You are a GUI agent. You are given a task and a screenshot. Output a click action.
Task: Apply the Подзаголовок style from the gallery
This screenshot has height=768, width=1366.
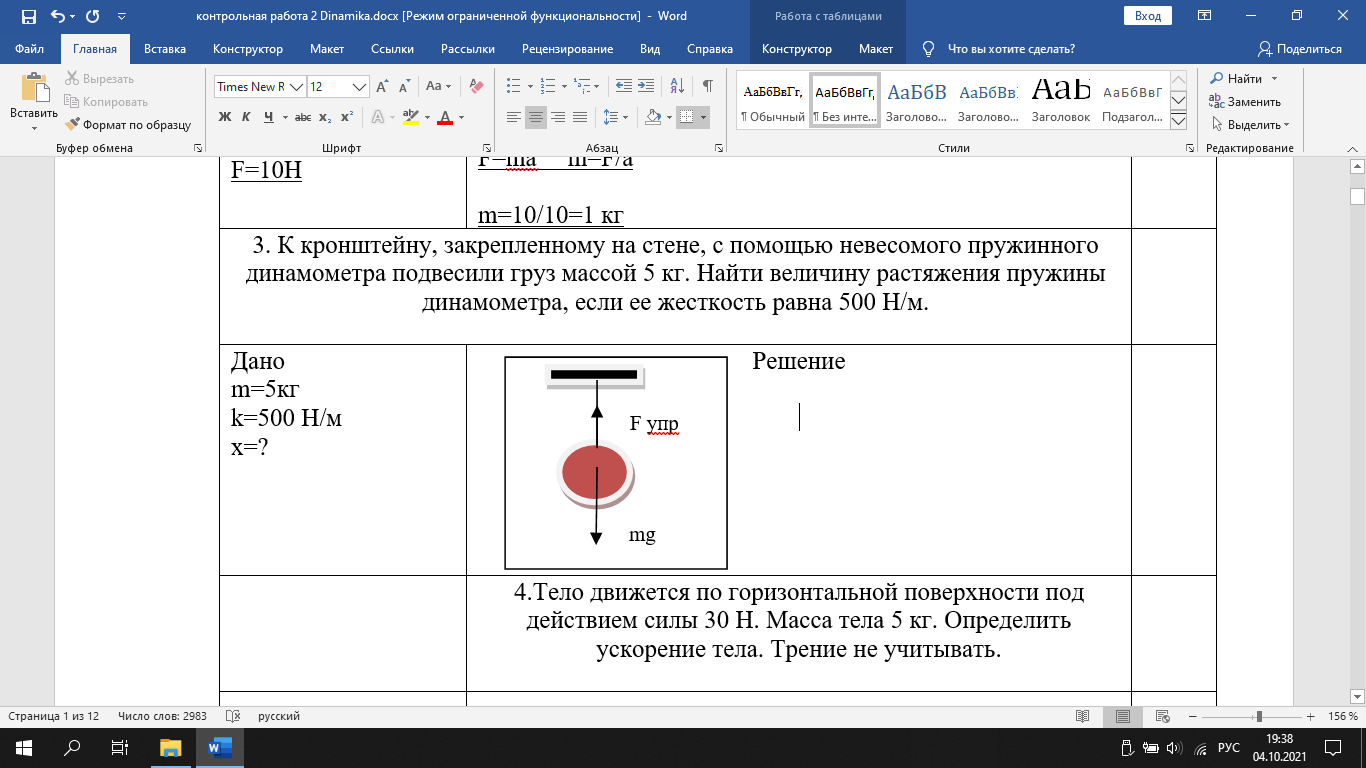(1132, 101)
